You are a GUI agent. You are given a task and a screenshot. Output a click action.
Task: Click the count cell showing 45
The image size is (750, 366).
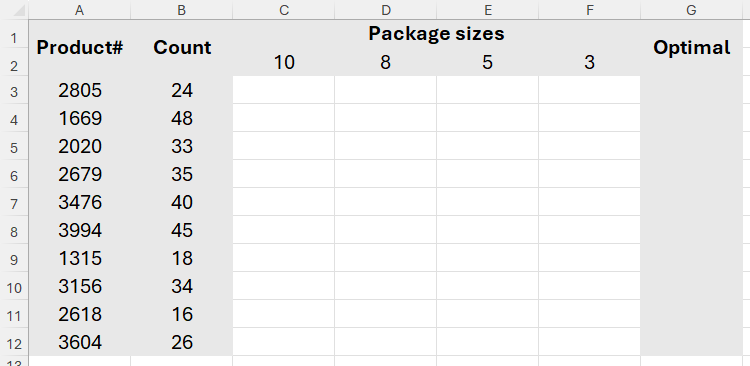(x=182, y=230)
